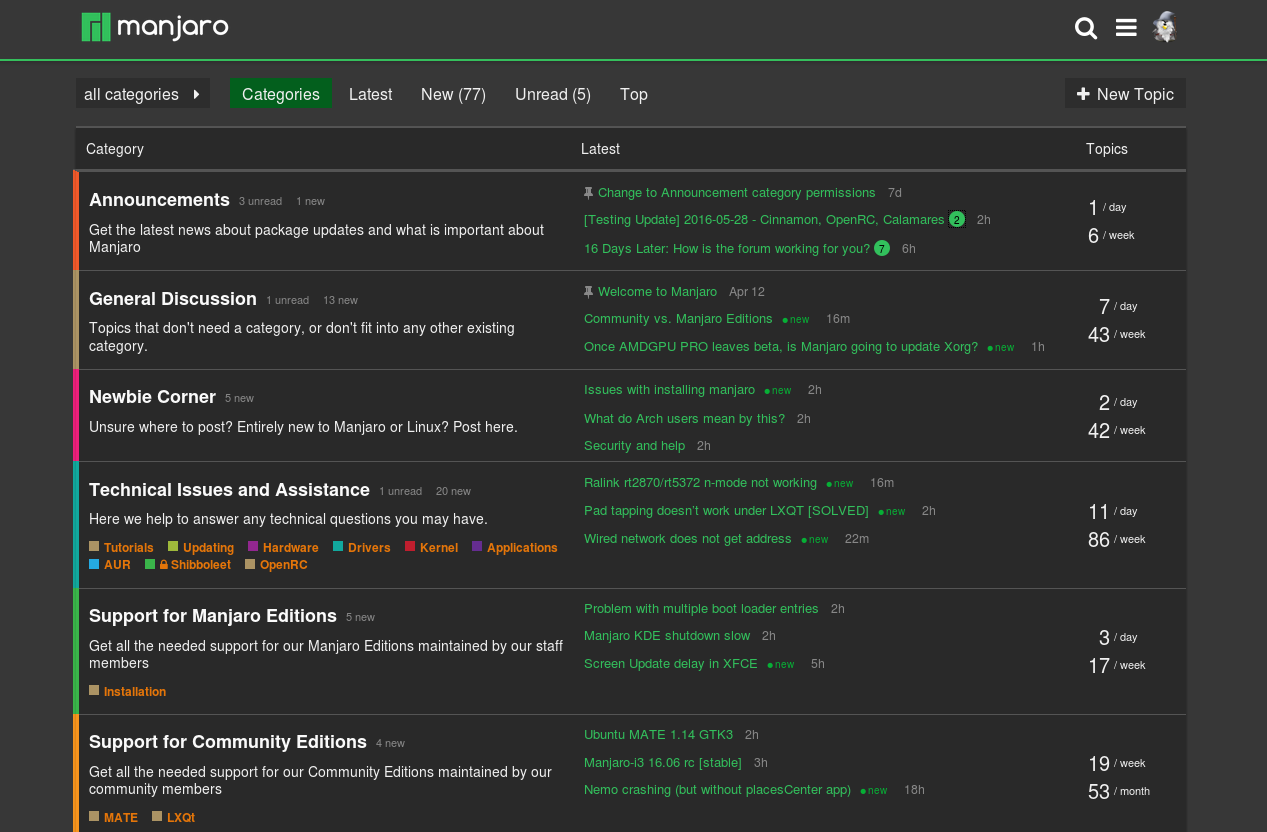1267x832 pixels.
Task: Click the lock icon on the Shibboleet subcategory
Action: (162, 564)
